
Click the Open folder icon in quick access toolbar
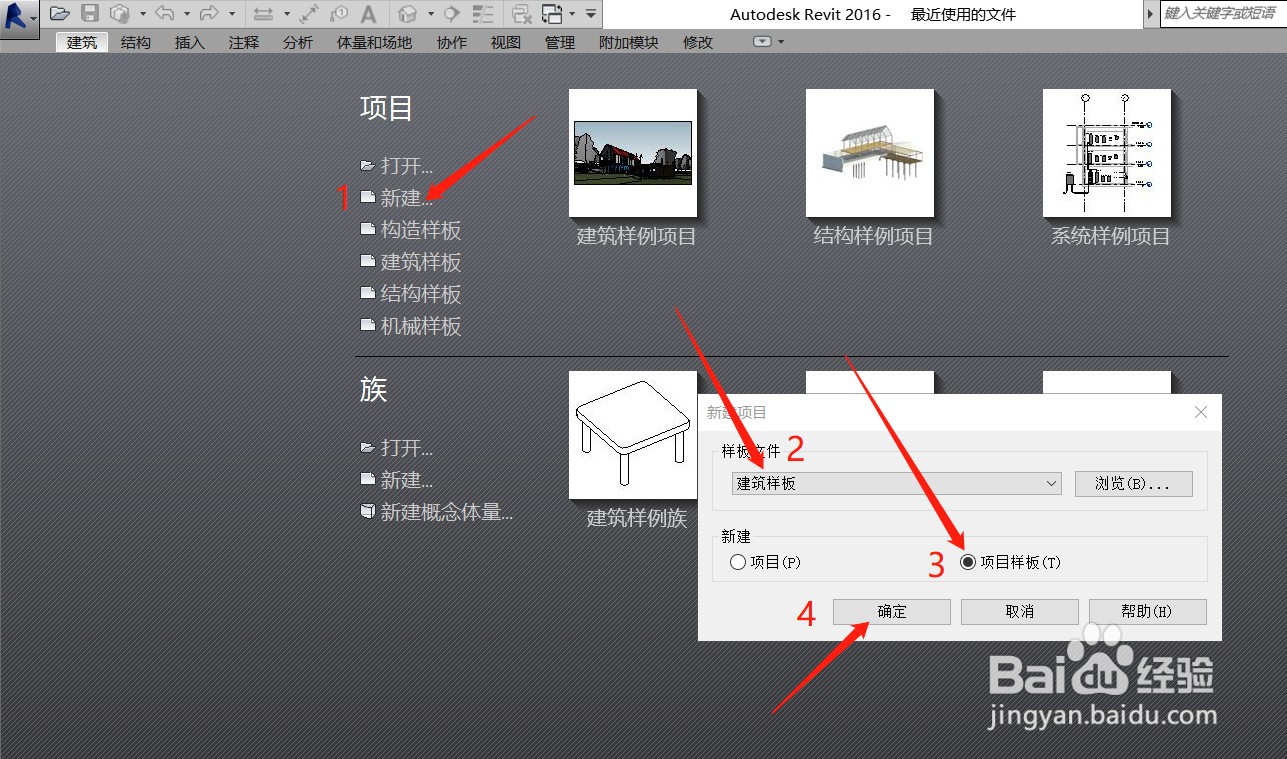click(59, 13)
